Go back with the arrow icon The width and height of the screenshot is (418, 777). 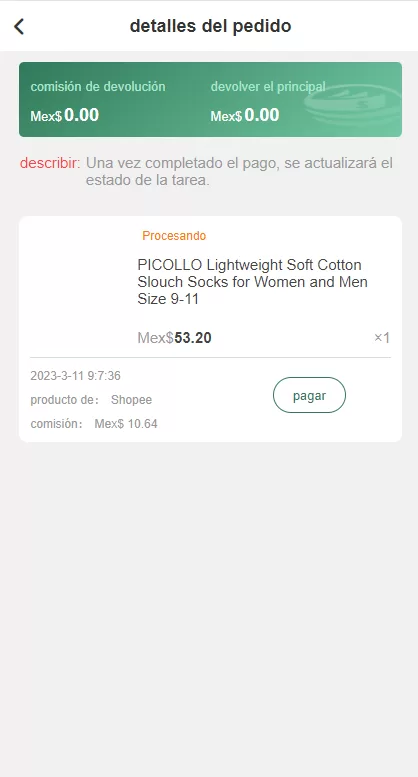19,26
